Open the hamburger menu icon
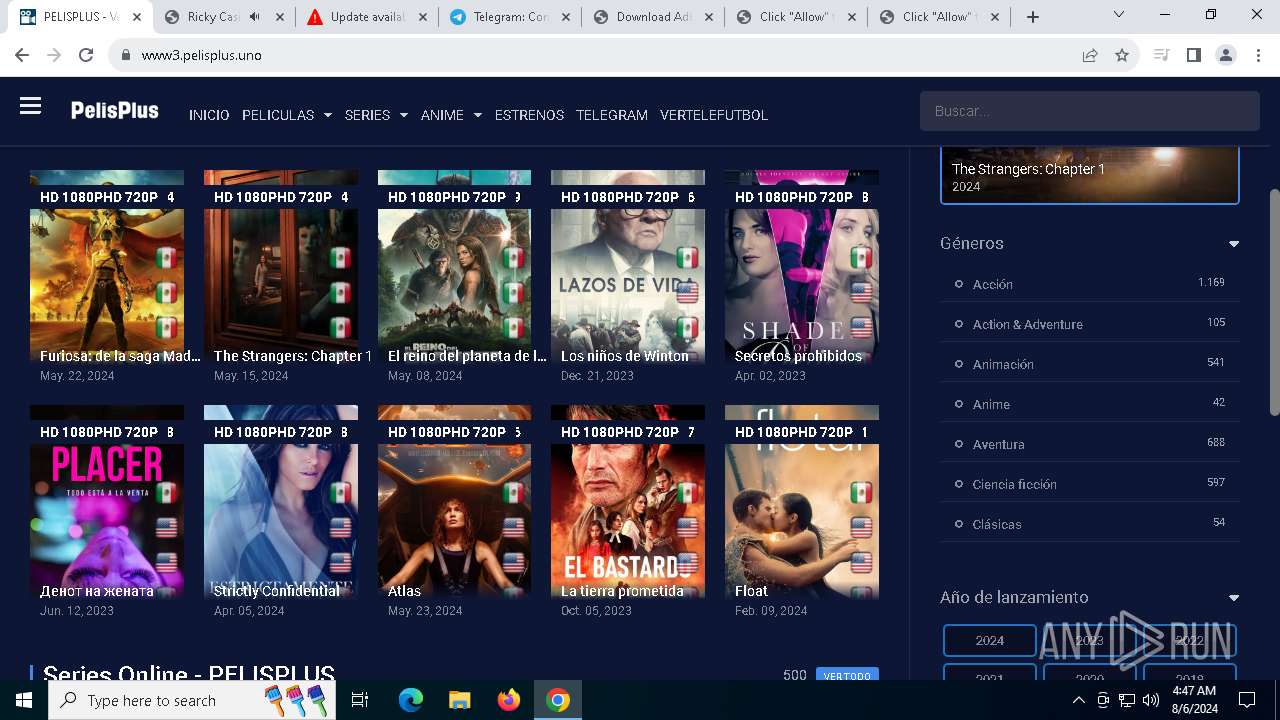The image size is (1280, 720). pos(30,106)
